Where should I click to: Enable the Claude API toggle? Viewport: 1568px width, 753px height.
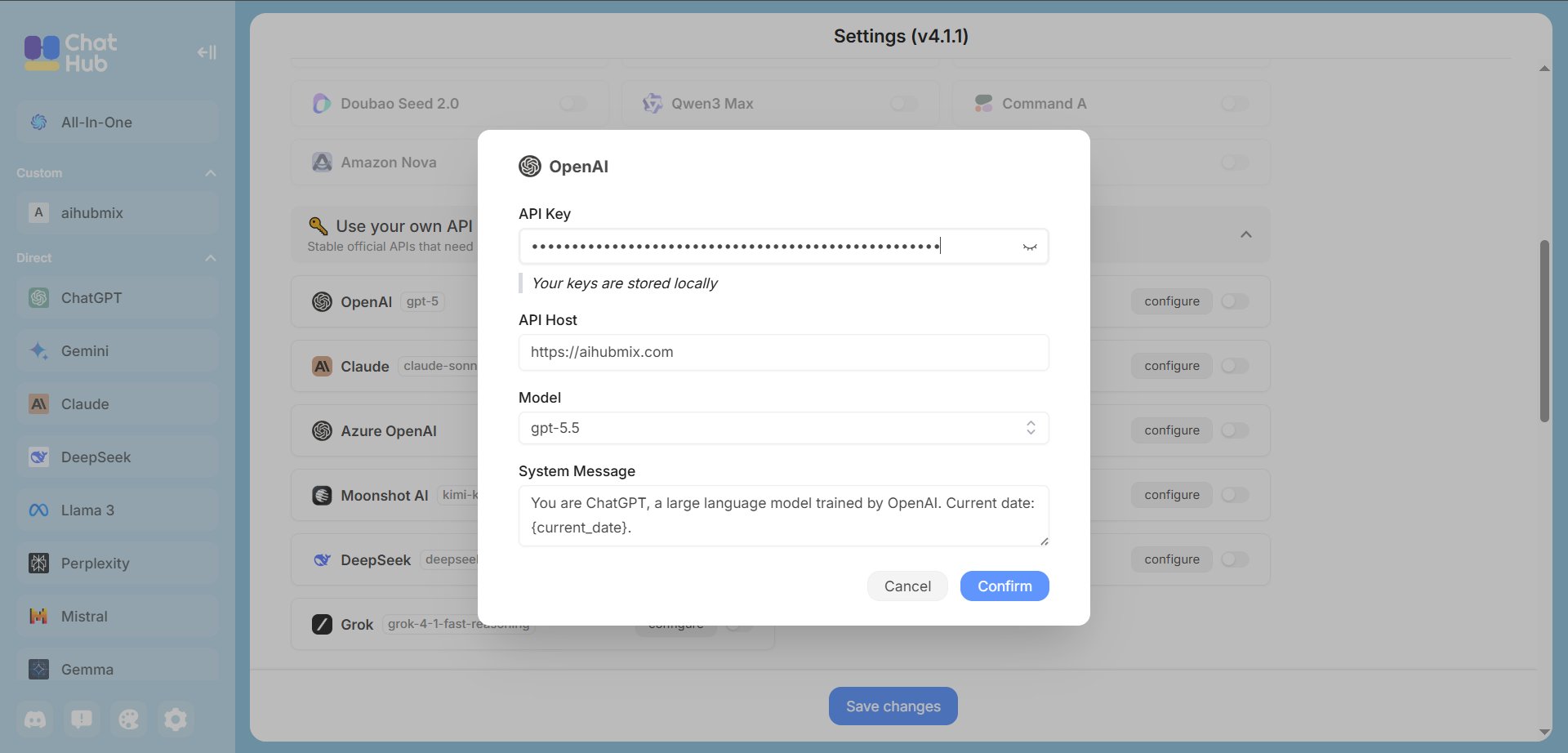[x=1235, y=366]
